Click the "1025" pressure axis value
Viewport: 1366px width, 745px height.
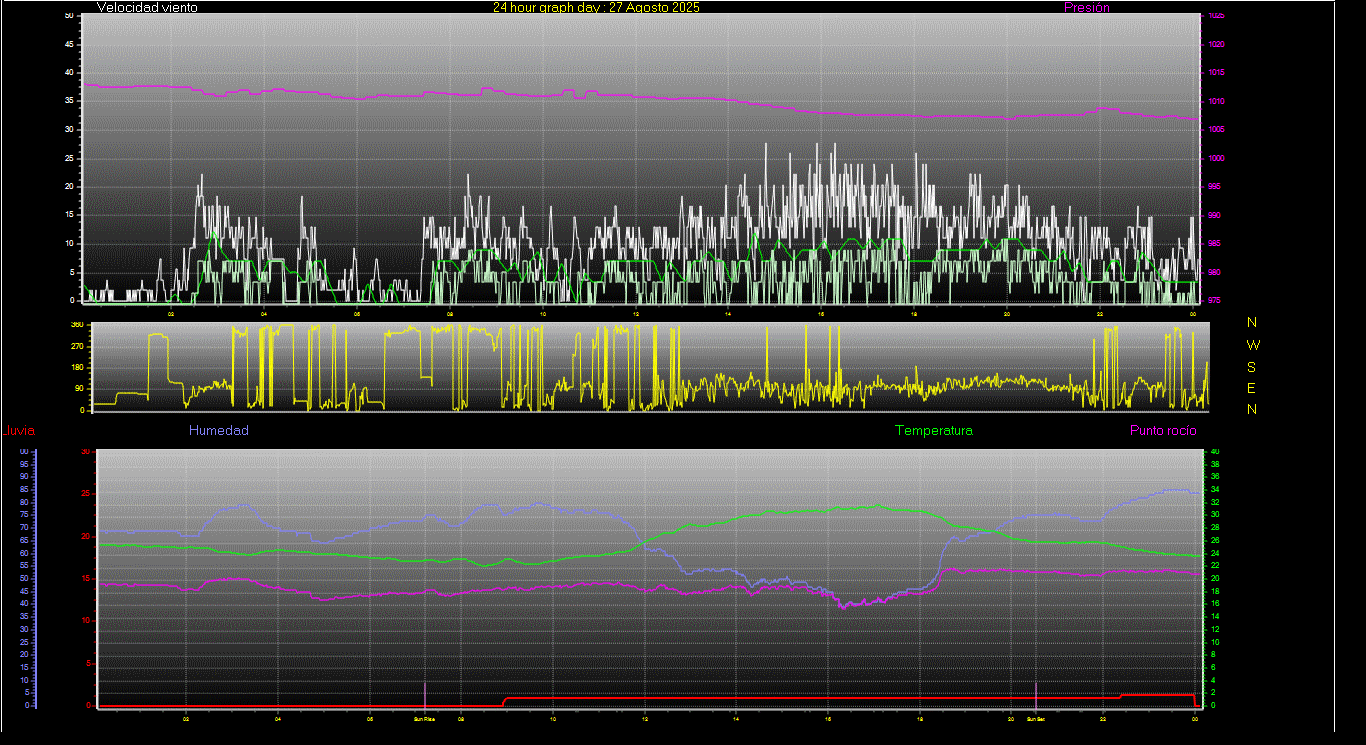pyautogui.click(x=1215, y=16)
